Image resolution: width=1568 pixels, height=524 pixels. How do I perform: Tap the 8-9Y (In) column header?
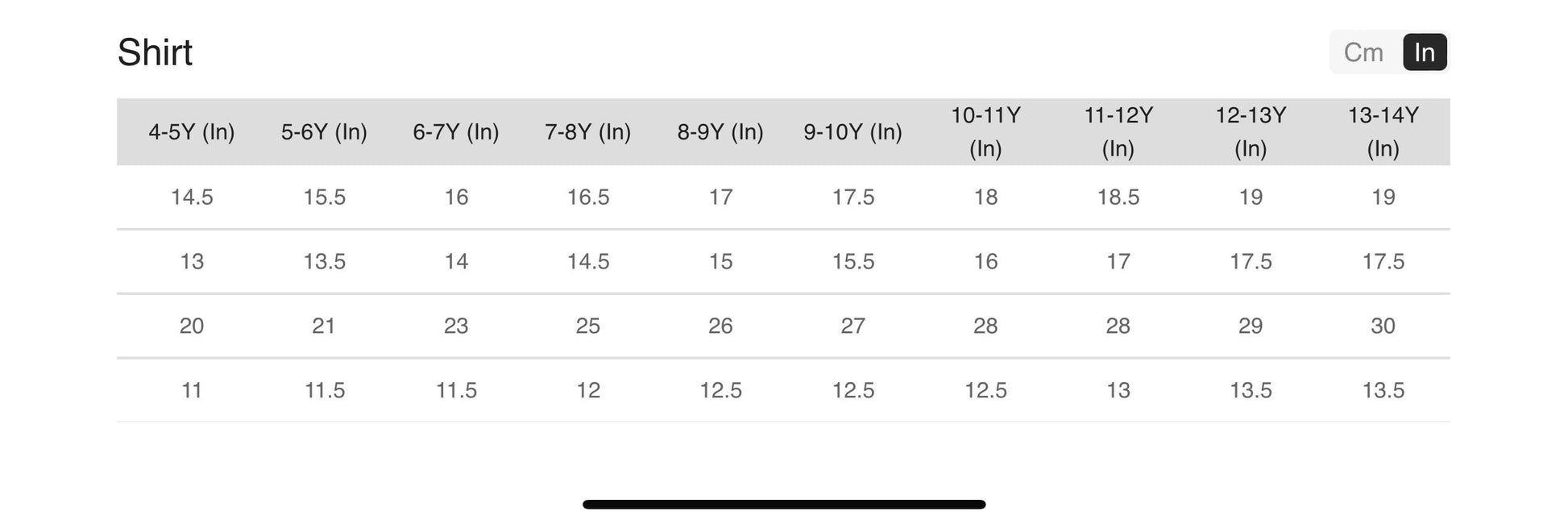point(720,131)
